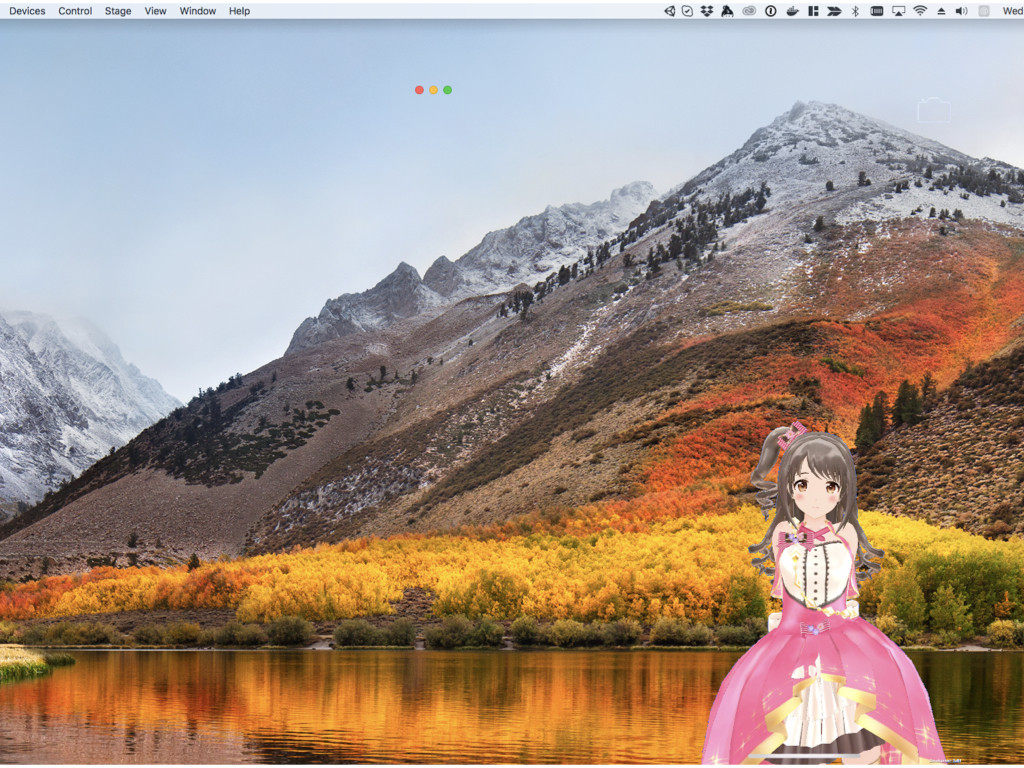Viewport: 1024px width, 768px height.
Task: Click the window-tiling grid menu bar icon
Action: click(813, 11)
